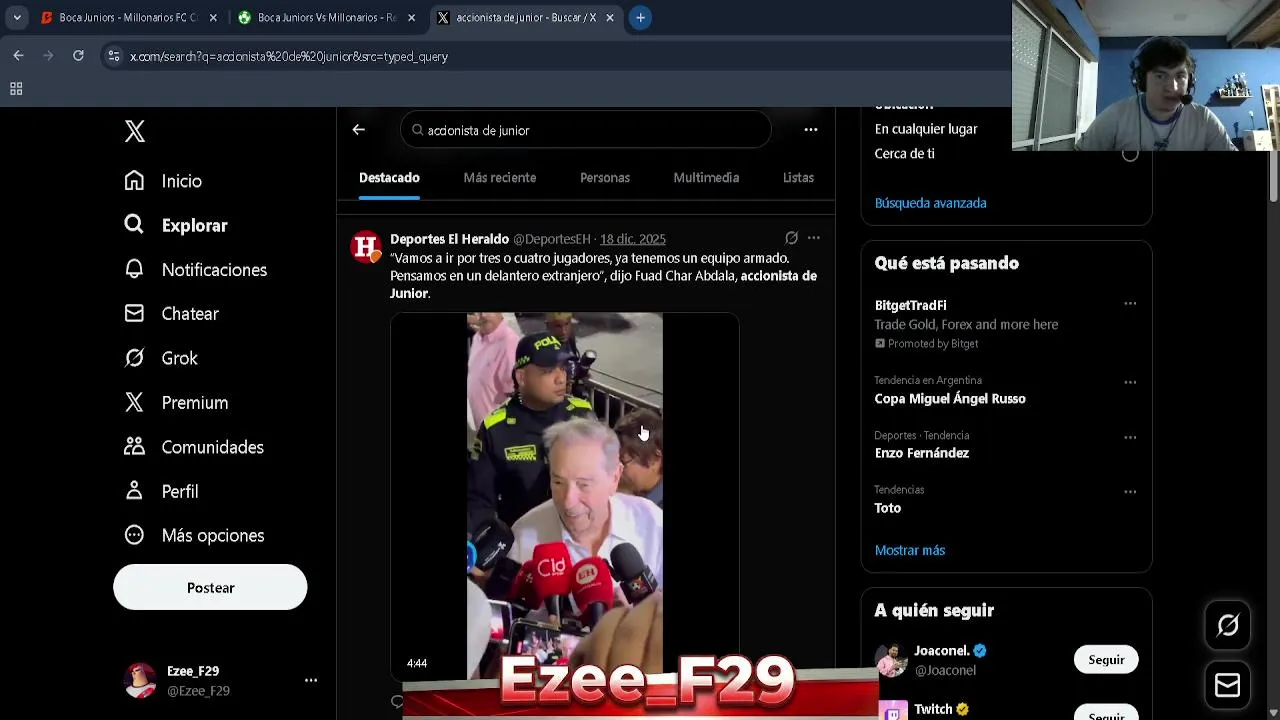Click the A quién seguir heading

[934, 610]
